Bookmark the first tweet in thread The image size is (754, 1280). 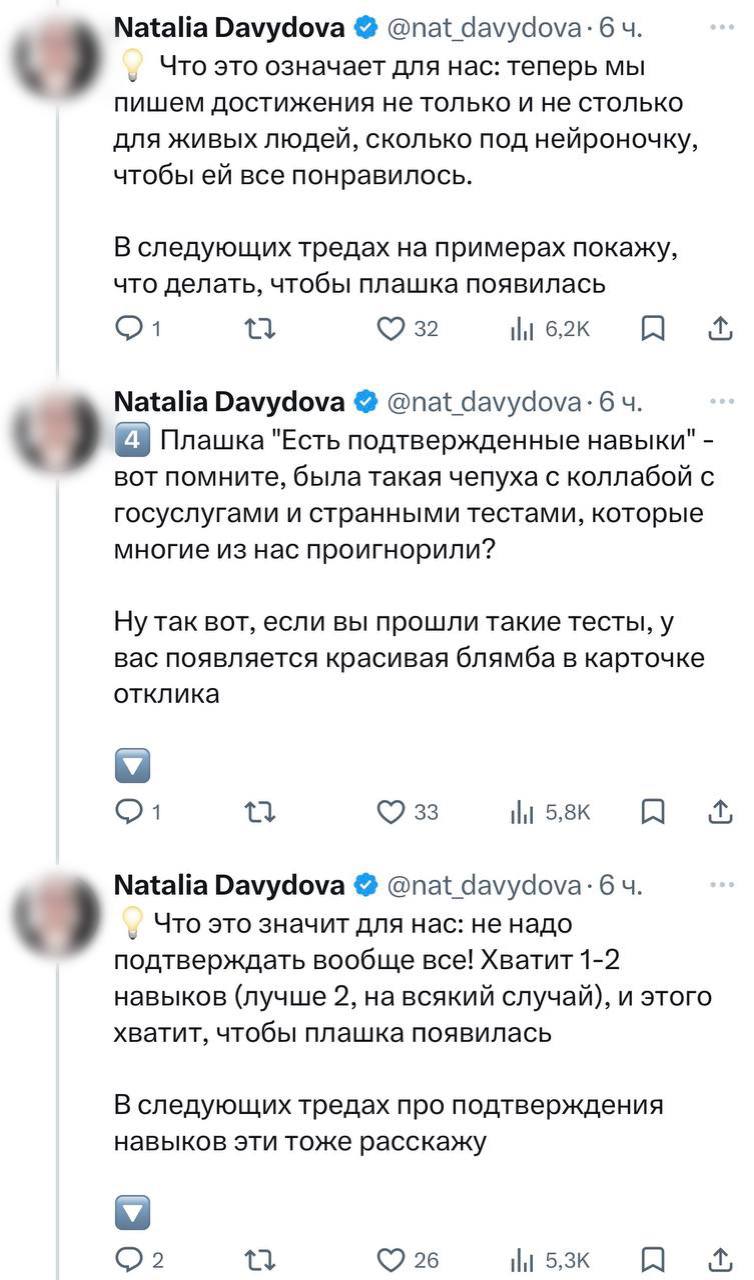(x=653, y=329)
